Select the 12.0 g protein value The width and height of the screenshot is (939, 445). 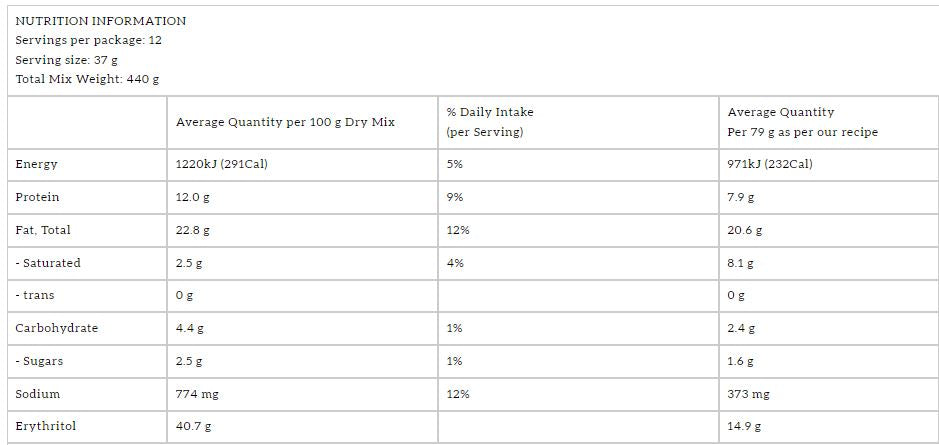pyautogui.click(x=193, y=197)
